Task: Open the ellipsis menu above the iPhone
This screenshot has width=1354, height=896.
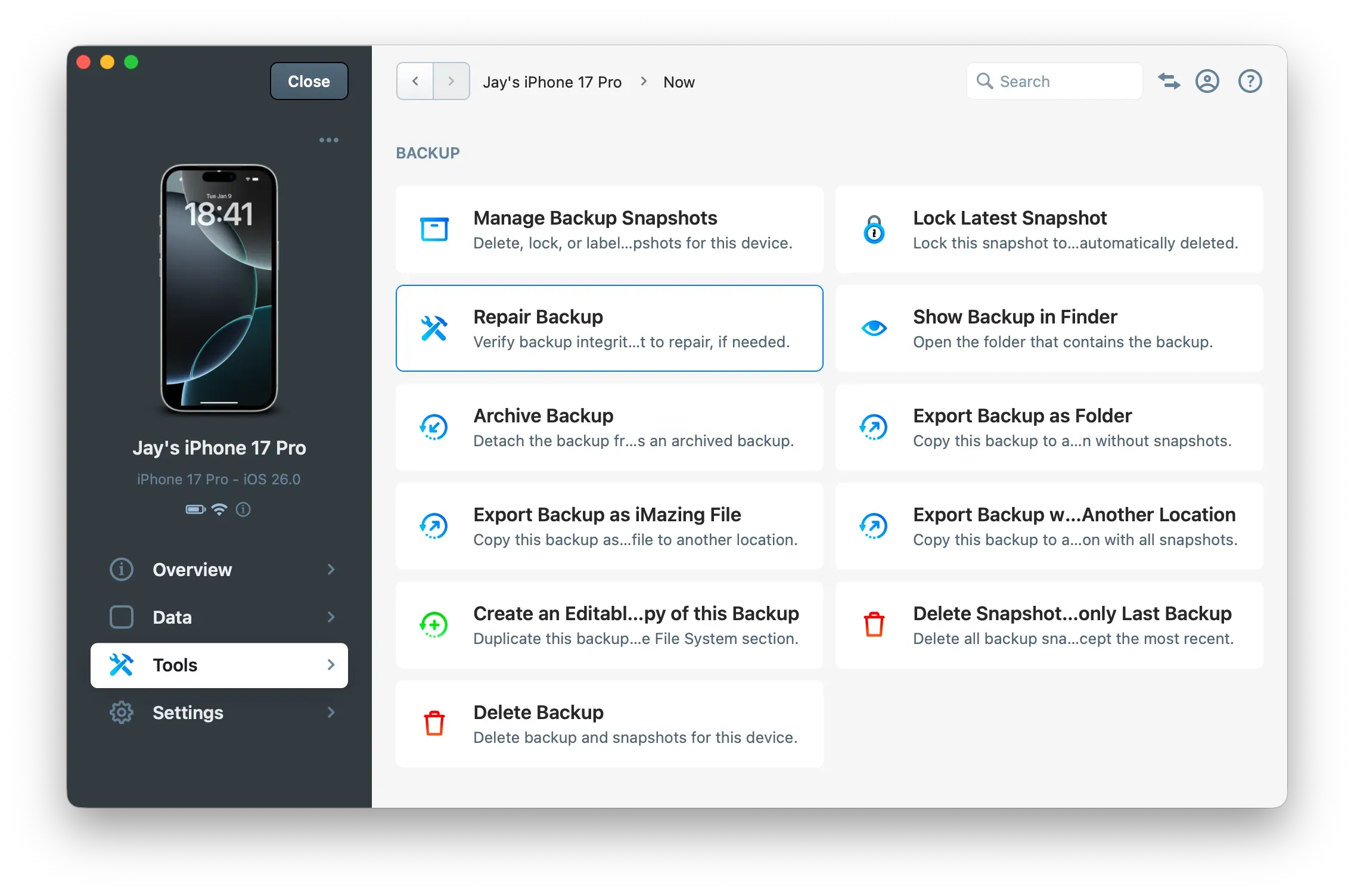Action: pos(329,139)
